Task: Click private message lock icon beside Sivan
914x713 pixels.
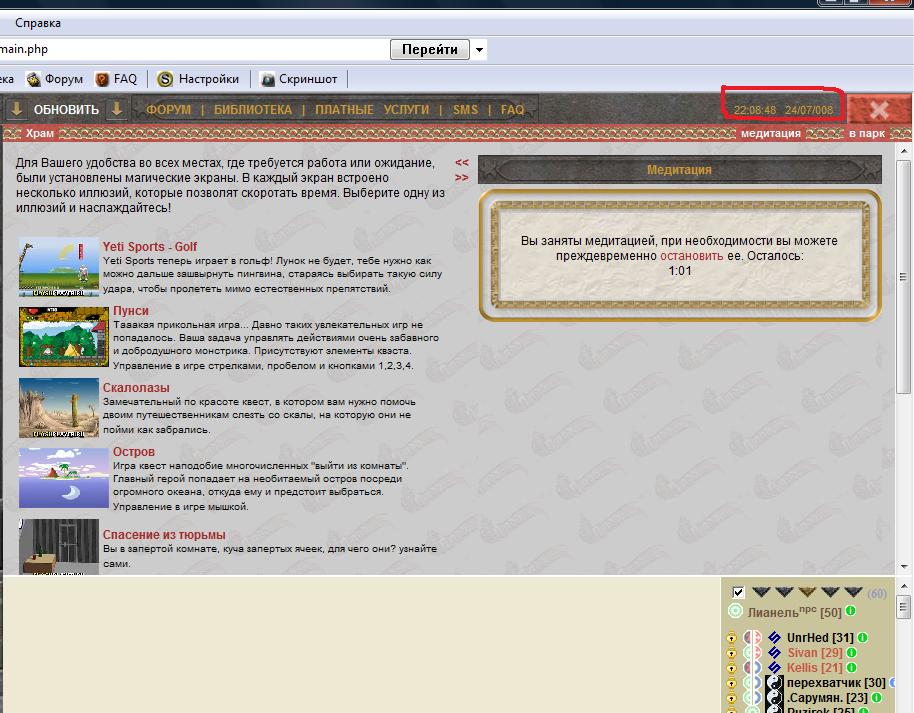Action: click(732, 653)
